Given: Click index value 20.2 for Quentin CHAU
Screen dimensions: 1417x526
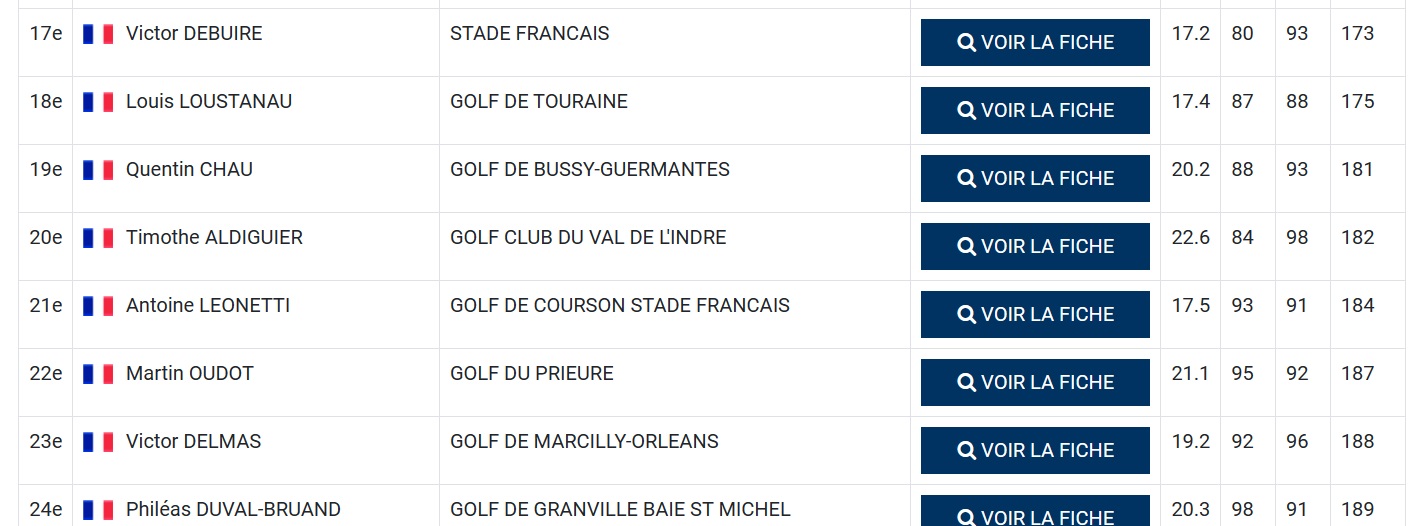Looking at the screenshot, I should pos(1190,170).
